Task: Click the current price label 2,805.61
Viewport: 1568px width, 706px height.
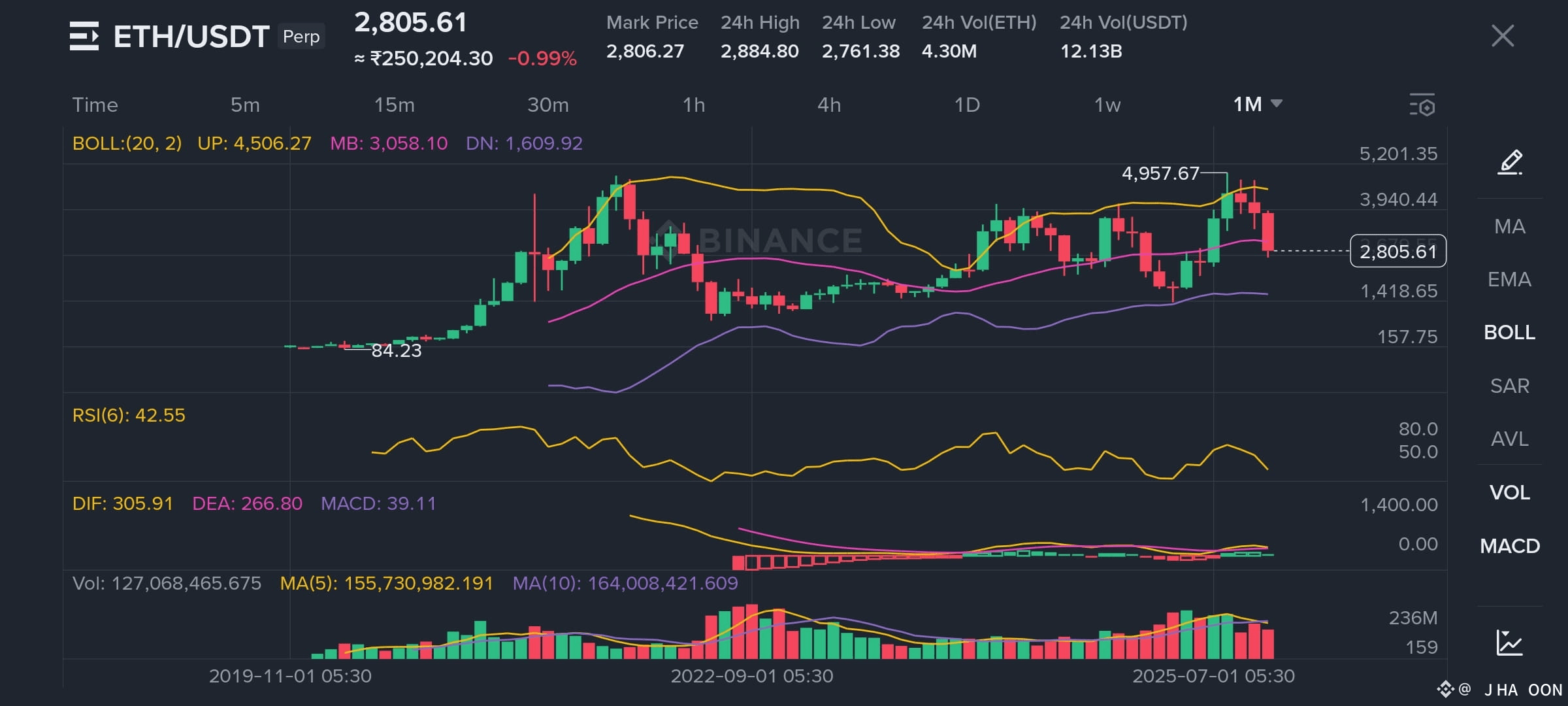Action: pyautogui.click(x=1398, y=251)
